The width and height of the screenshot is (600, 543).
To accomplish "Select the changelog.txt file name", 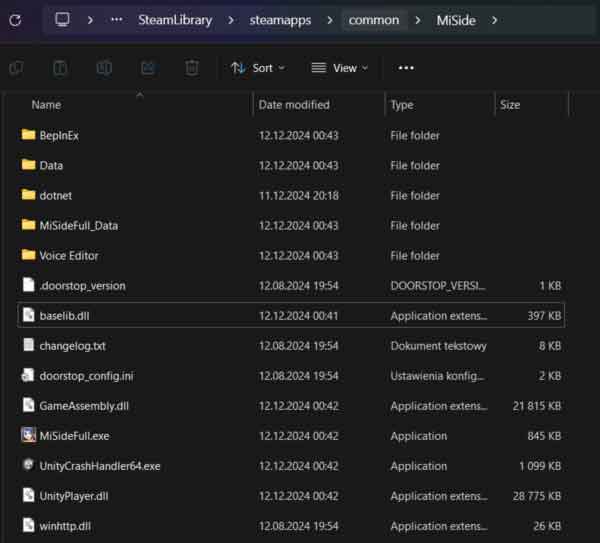I will pos(72,346).
